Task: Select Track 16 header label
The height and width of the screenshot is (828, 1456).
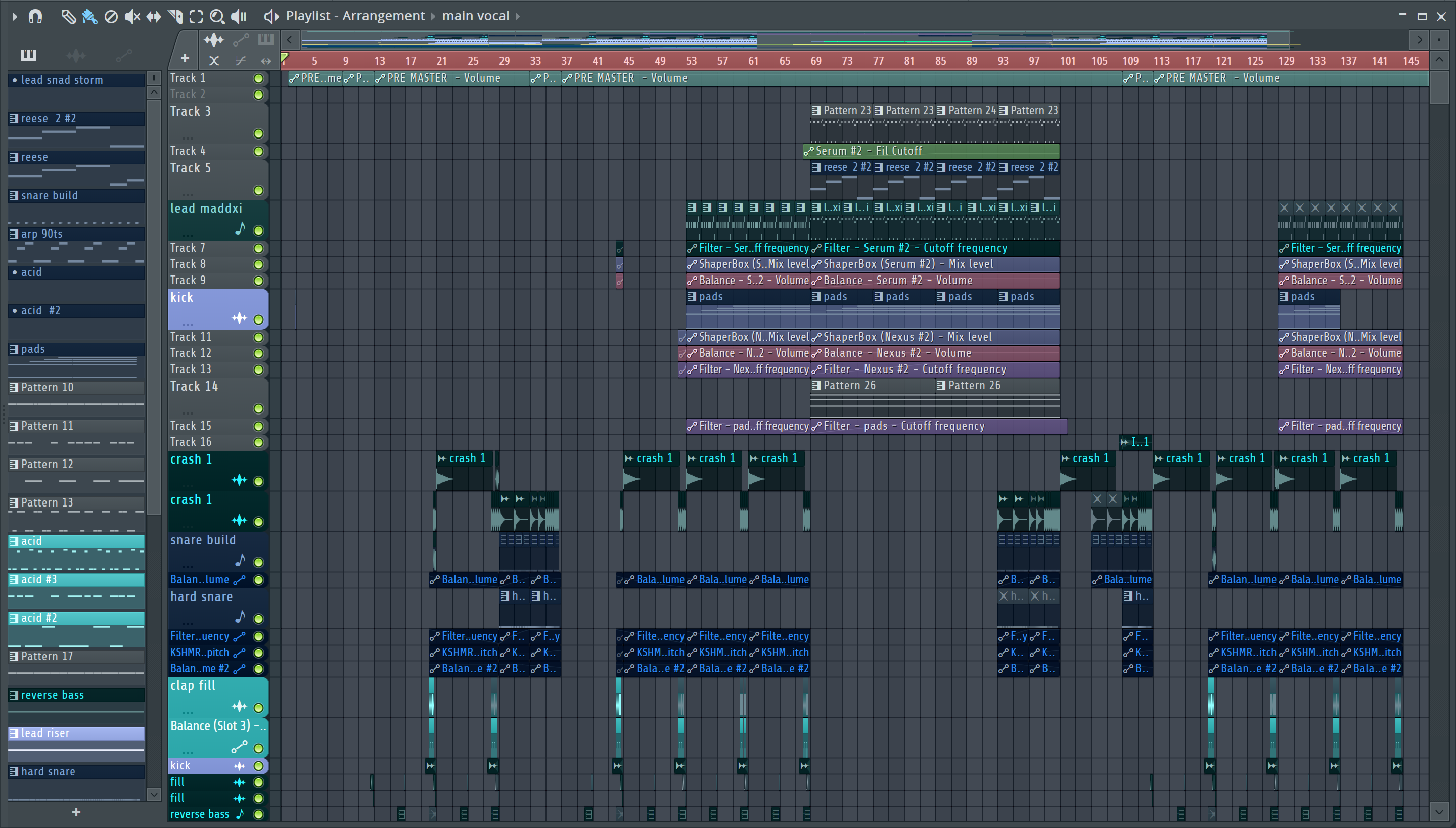Action: click(x=191, y=442)
